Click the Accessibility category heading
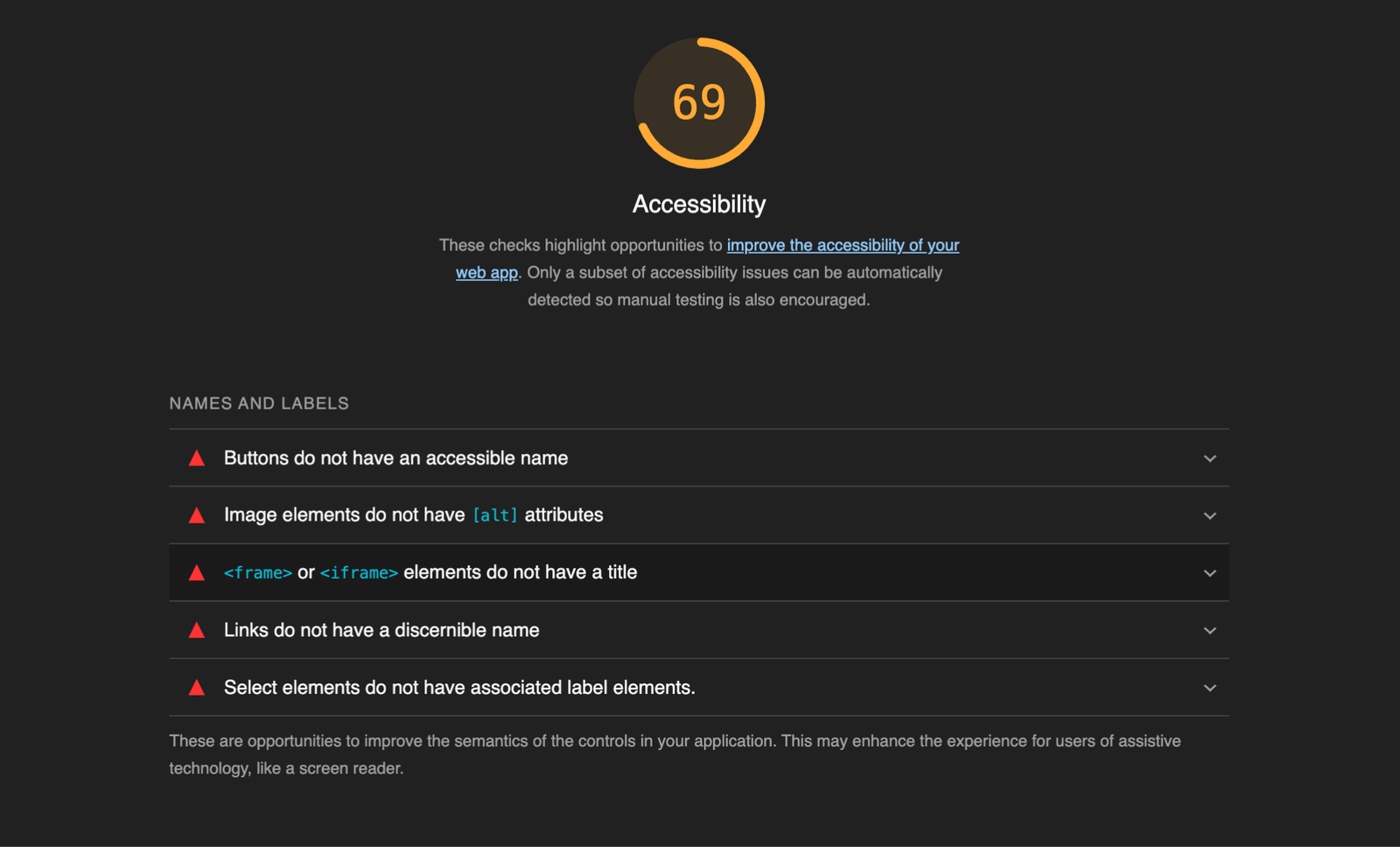The width and height of the screenshot is (1400, 847). coord(699,204)
